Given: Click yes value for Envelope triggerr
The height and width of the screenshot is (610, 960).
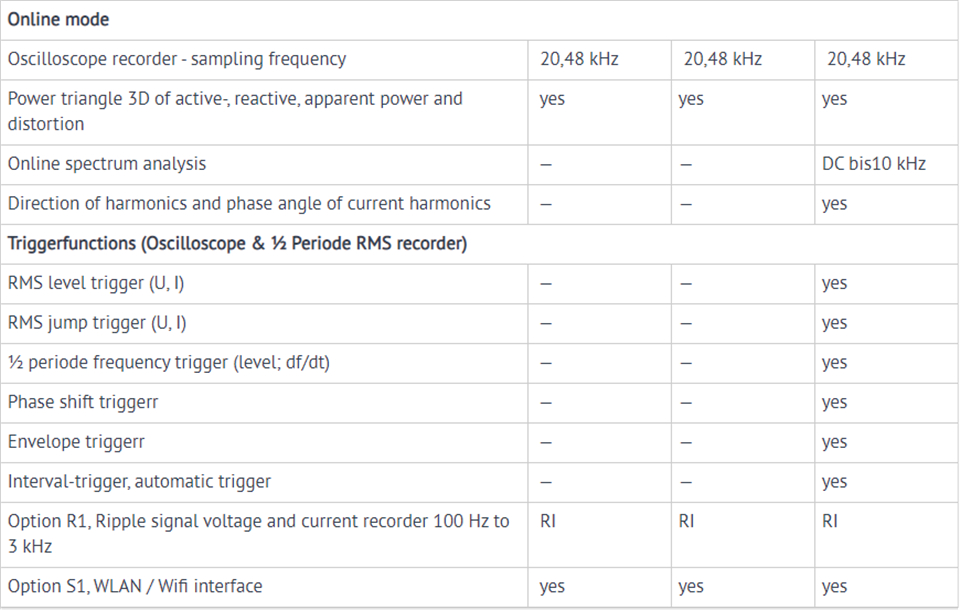Looking at the screenshot, I should [x=834, y=442].
